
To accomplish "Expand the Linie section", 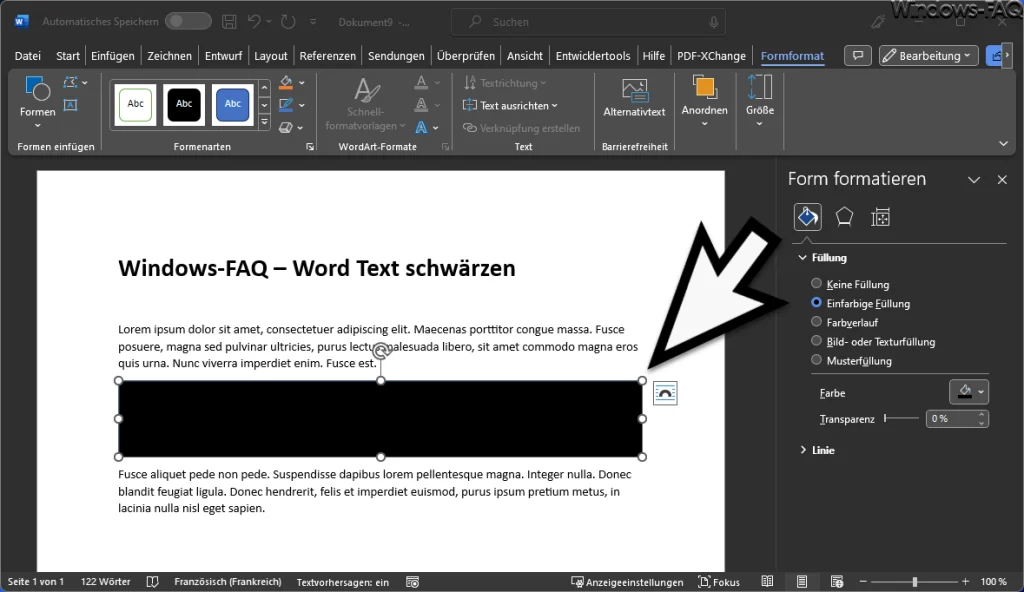I will coord(817,450).
